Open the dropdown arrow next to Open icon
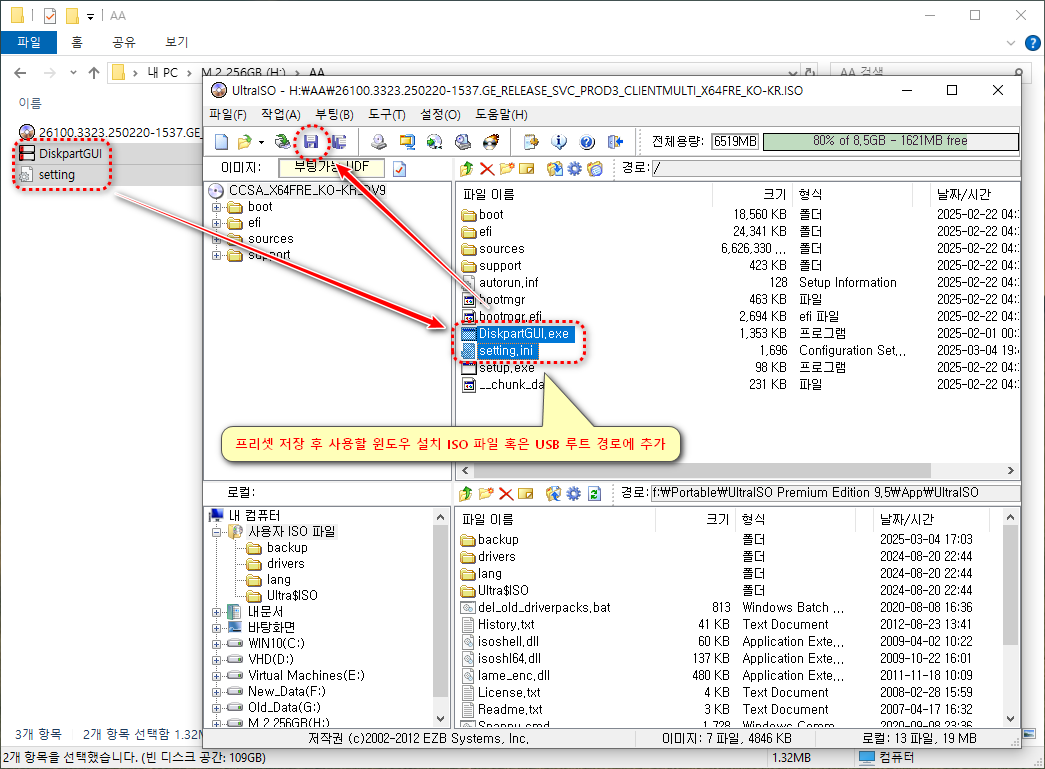 (x=261, y=142)
